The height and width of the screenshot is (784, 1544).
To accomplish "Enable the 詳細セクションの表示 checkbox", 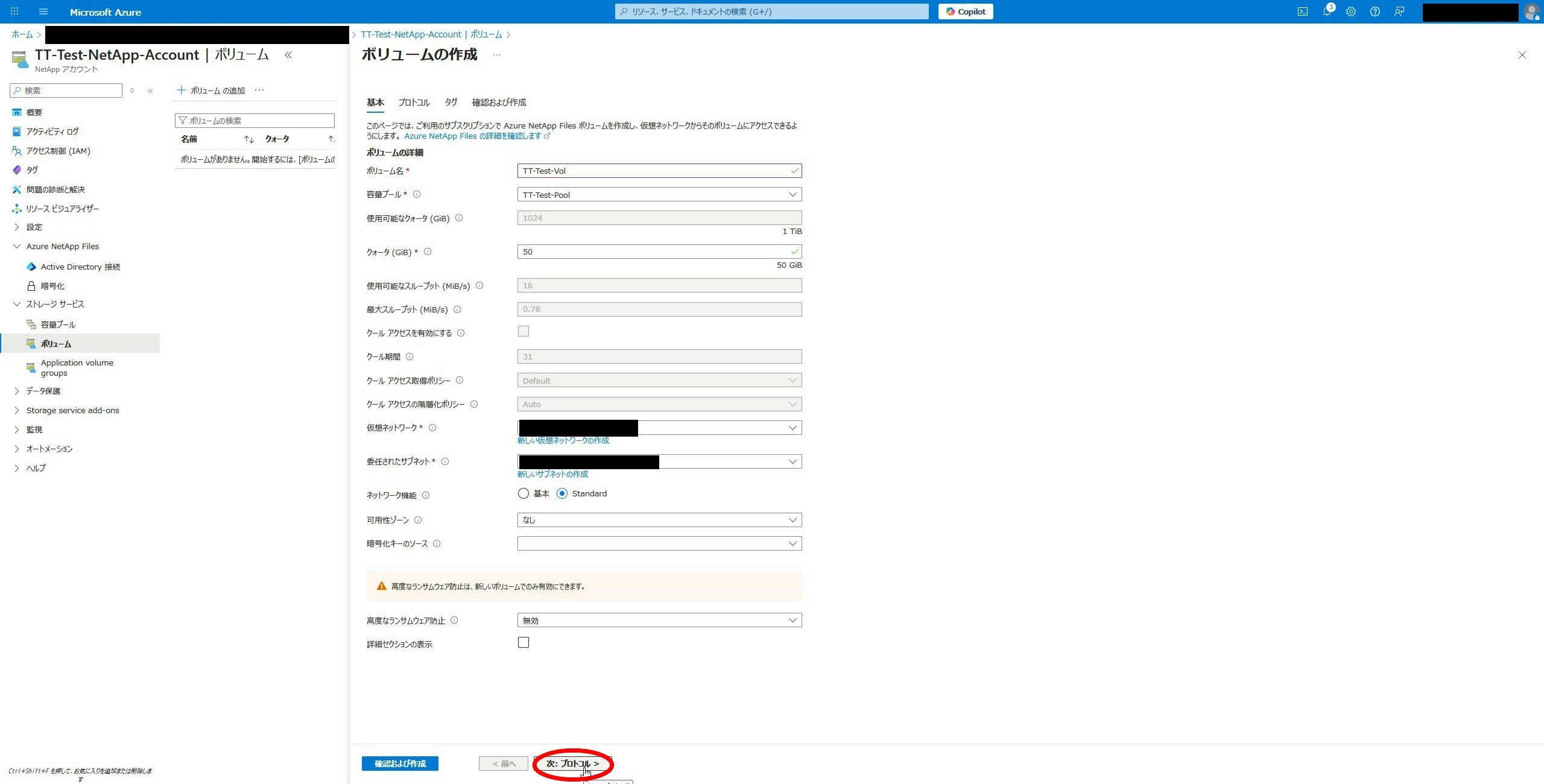I will click(x=524, y=643).
